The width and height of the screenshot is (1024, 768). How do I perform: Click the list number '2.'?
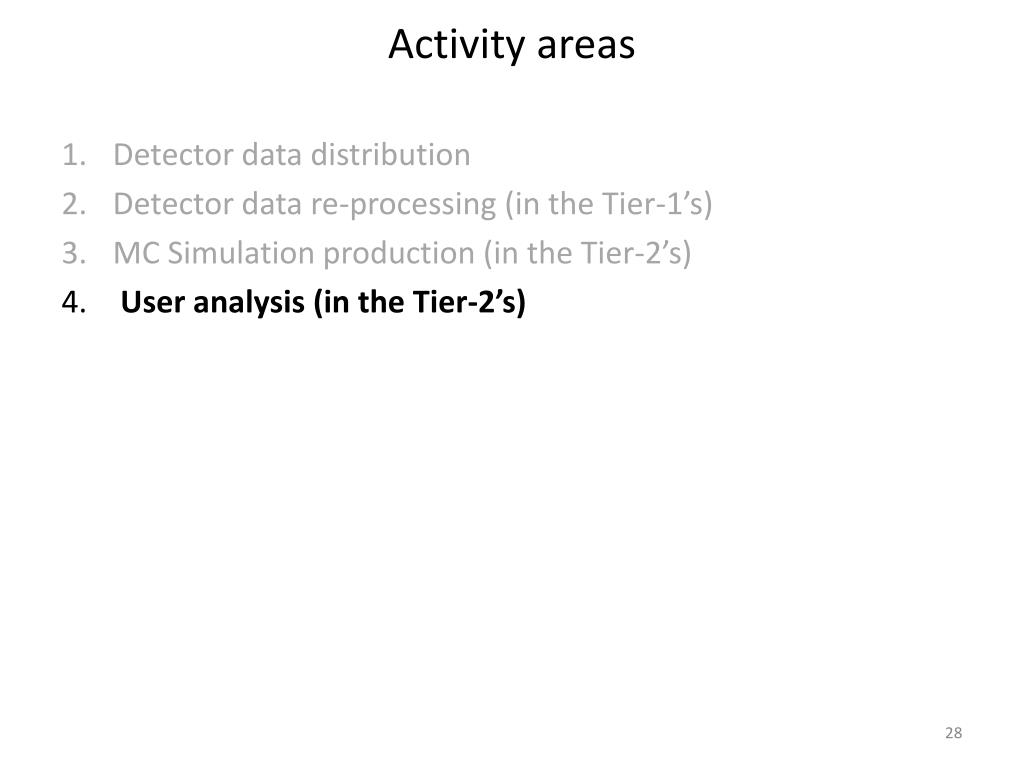tap(74, 204)
